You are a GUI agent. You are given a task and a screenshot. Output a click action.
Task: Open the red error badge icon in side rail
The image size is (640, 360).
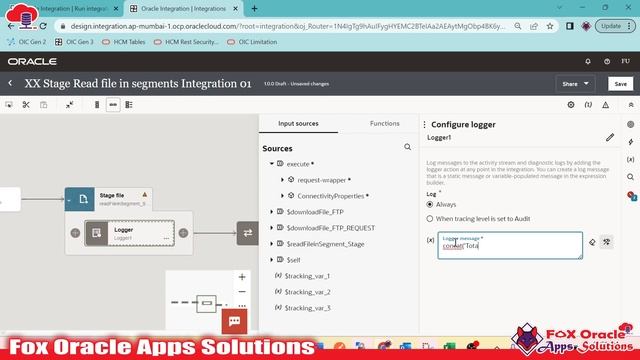(632, 196)
